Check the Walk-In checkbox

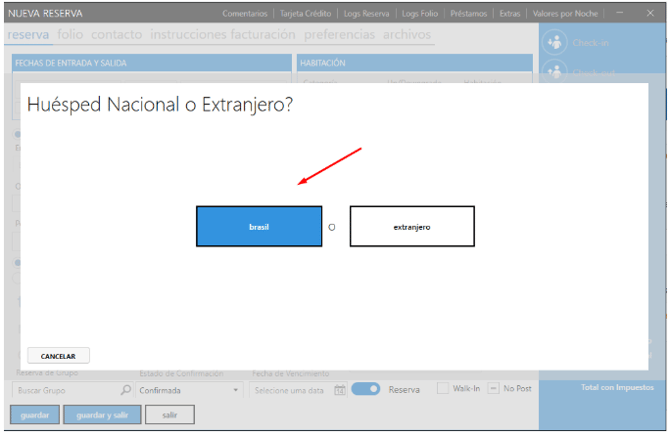coord(443,389)
